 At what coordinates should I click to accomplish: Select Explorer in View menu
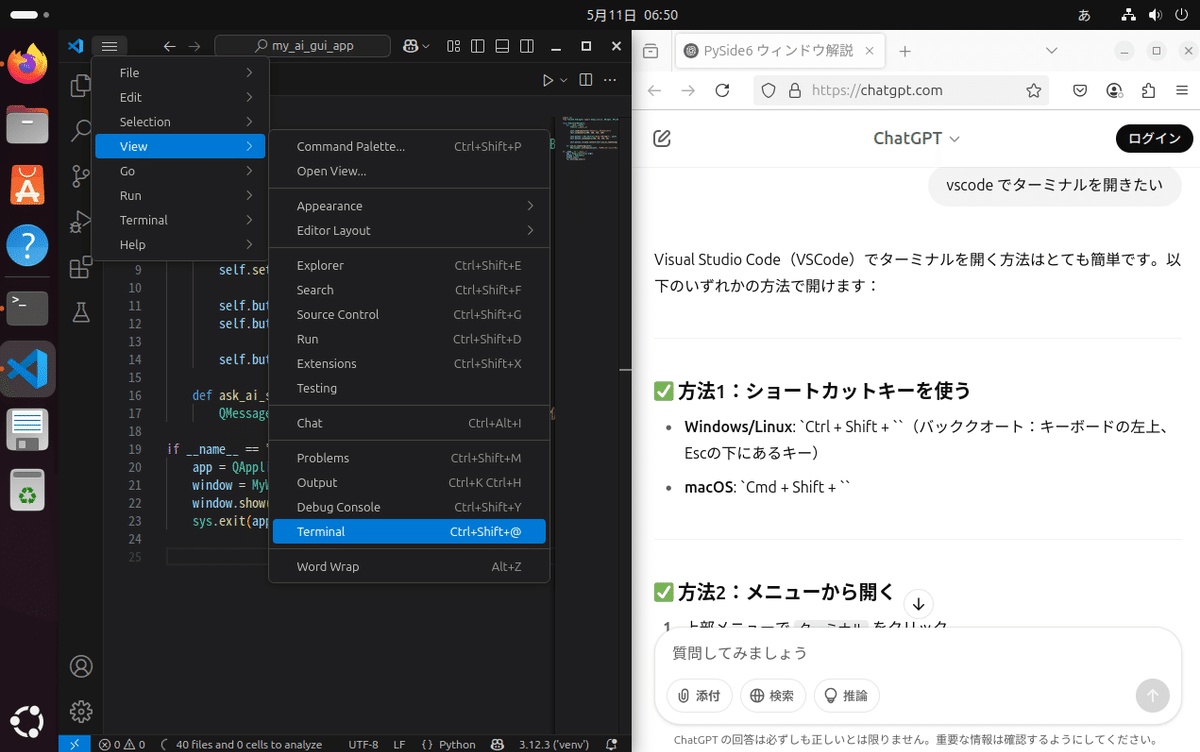[409, 265]
